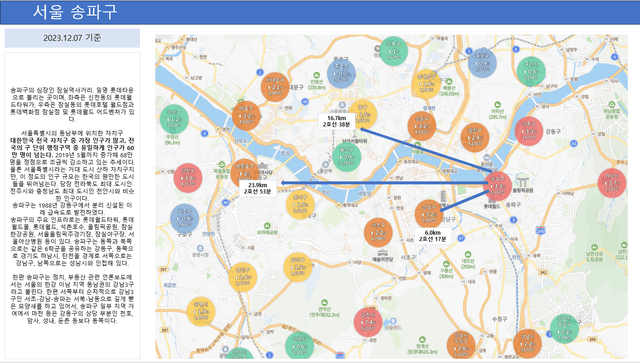Click the 관악산 mountain icon
The width and height of the screenshot is (640, 363).
324,303
